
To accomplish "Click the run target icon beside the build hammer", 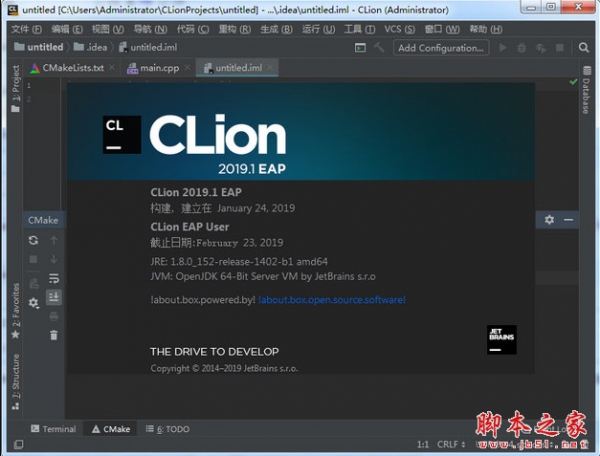I will point(360,48).
